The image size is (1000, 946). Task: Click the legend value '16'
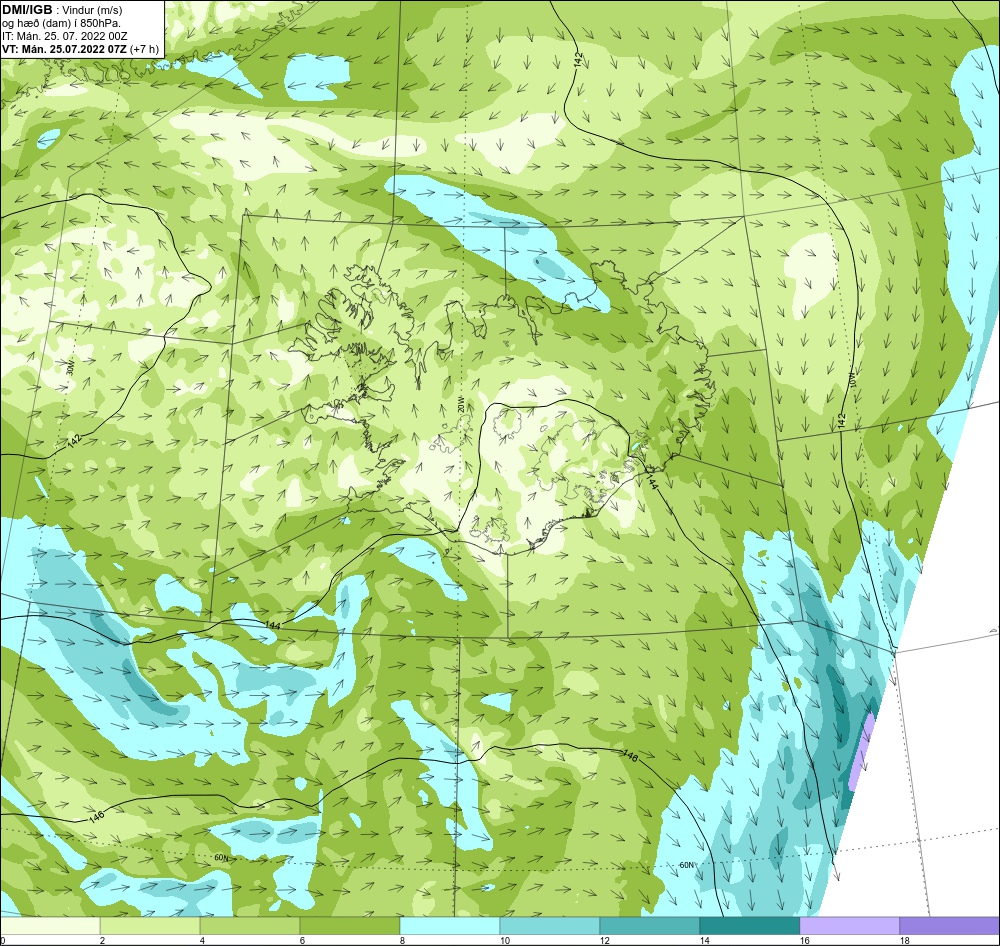click(x=805, y=940)
